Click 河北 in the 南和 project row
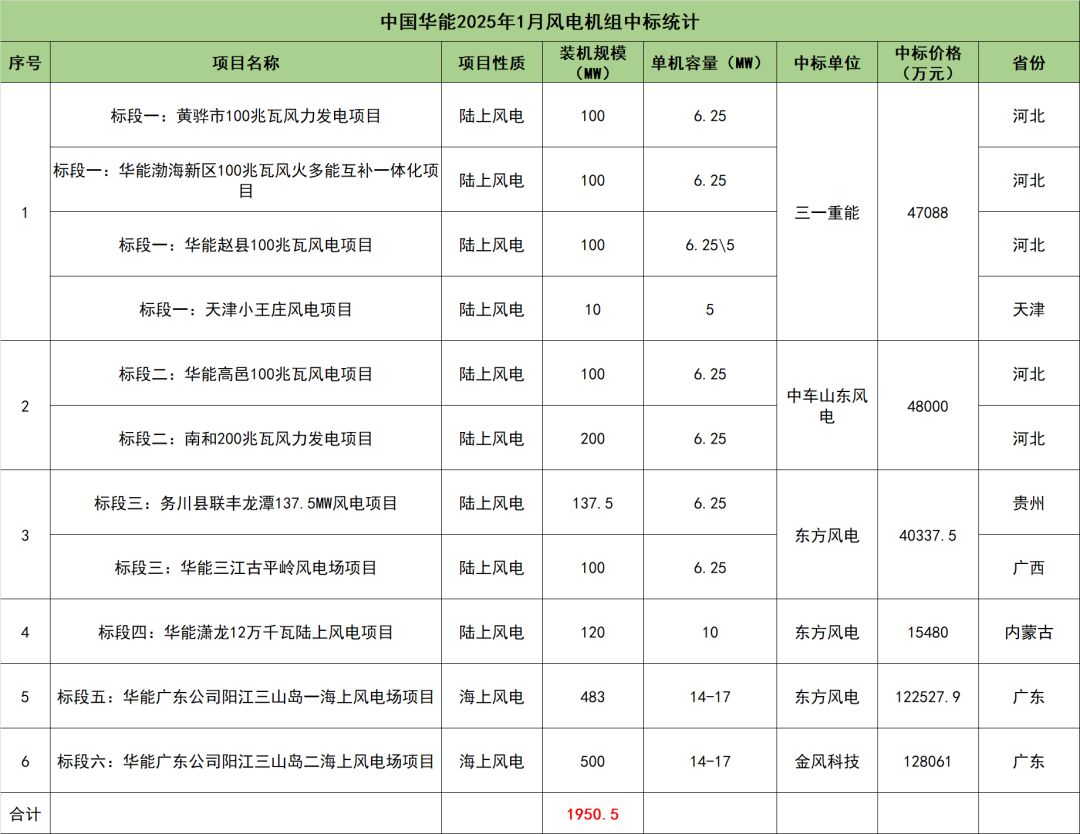Image resolution: width=1080 pixels, height=834 pixels. click(1029, 438)
